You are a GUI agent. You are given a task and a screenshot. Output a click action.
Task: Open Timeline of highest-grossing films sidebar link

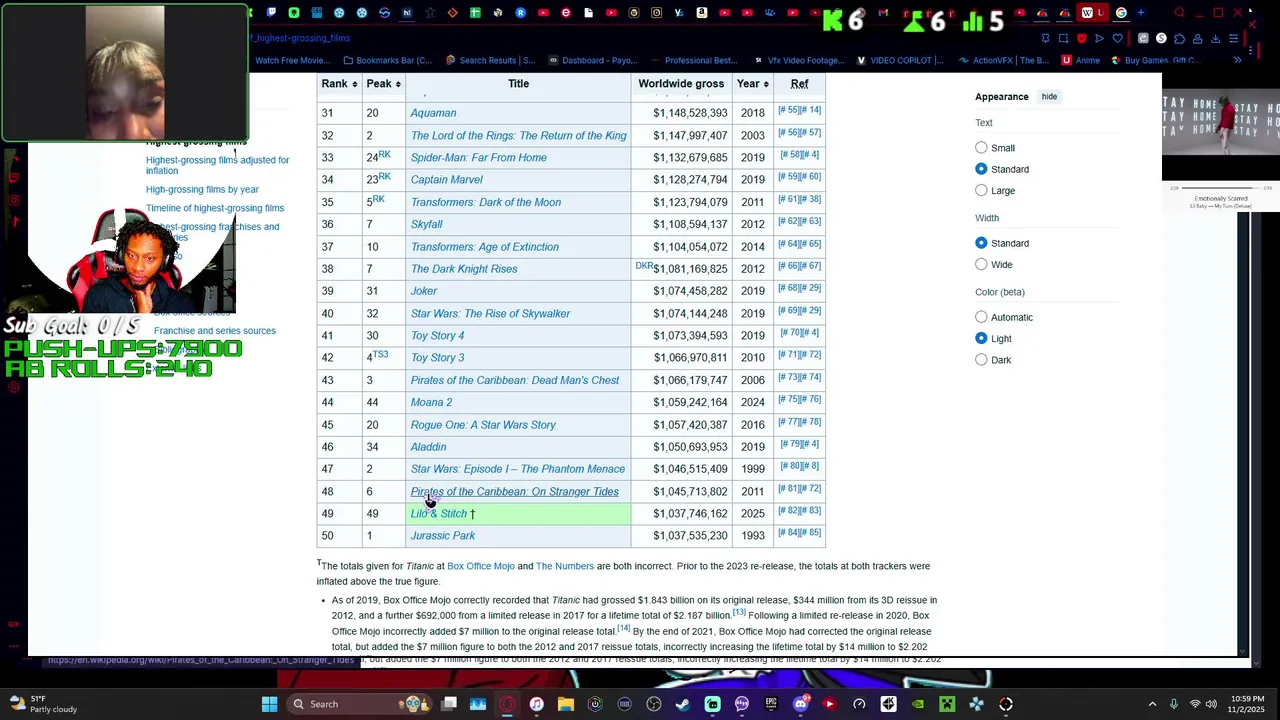[215, 208]
